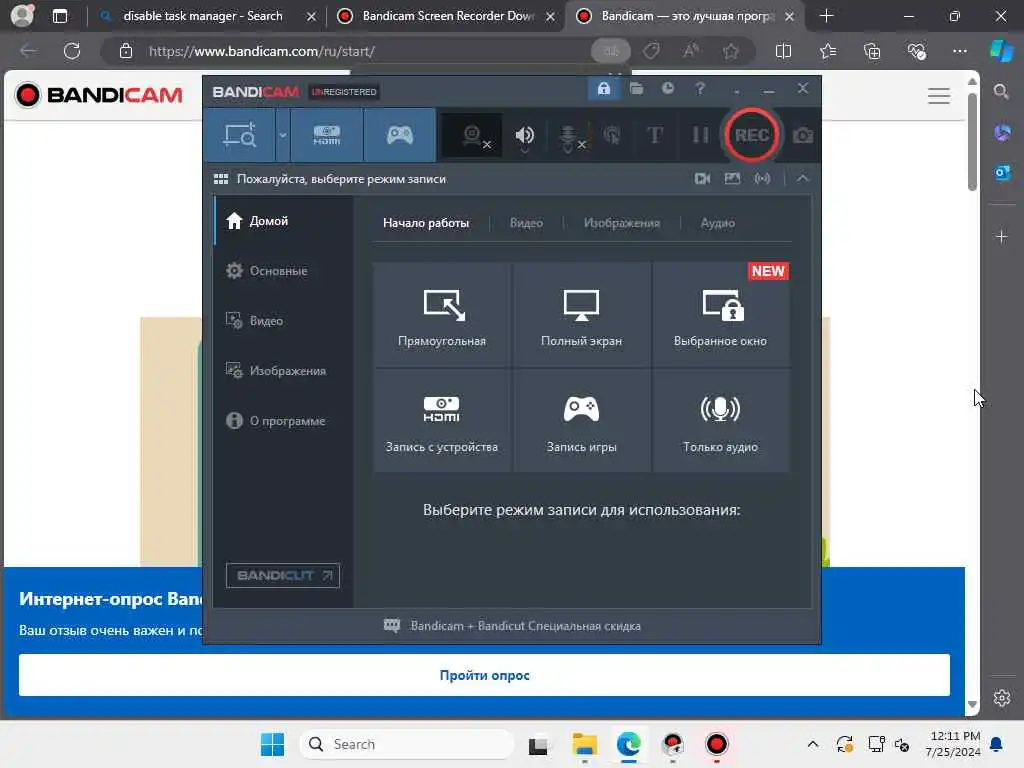Show hidden system tray icons chevron
This screenshot has height=768, width=1024.
point(812,744)
